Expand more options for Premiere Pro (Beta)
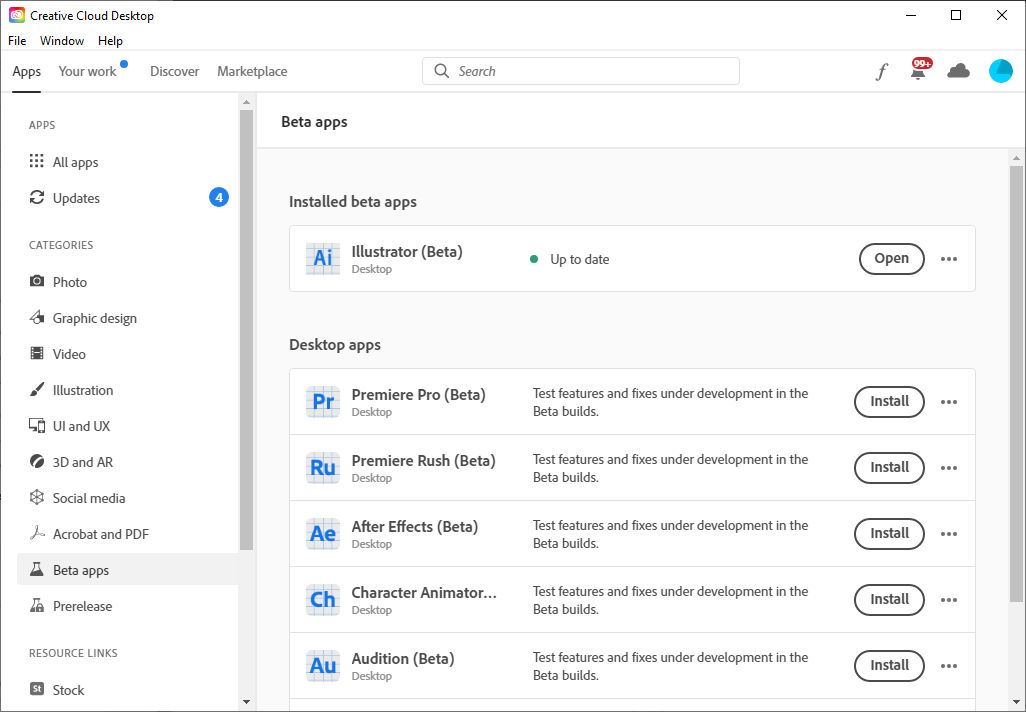This screenshot has height=712, width=1026. [x=949, y=402]
